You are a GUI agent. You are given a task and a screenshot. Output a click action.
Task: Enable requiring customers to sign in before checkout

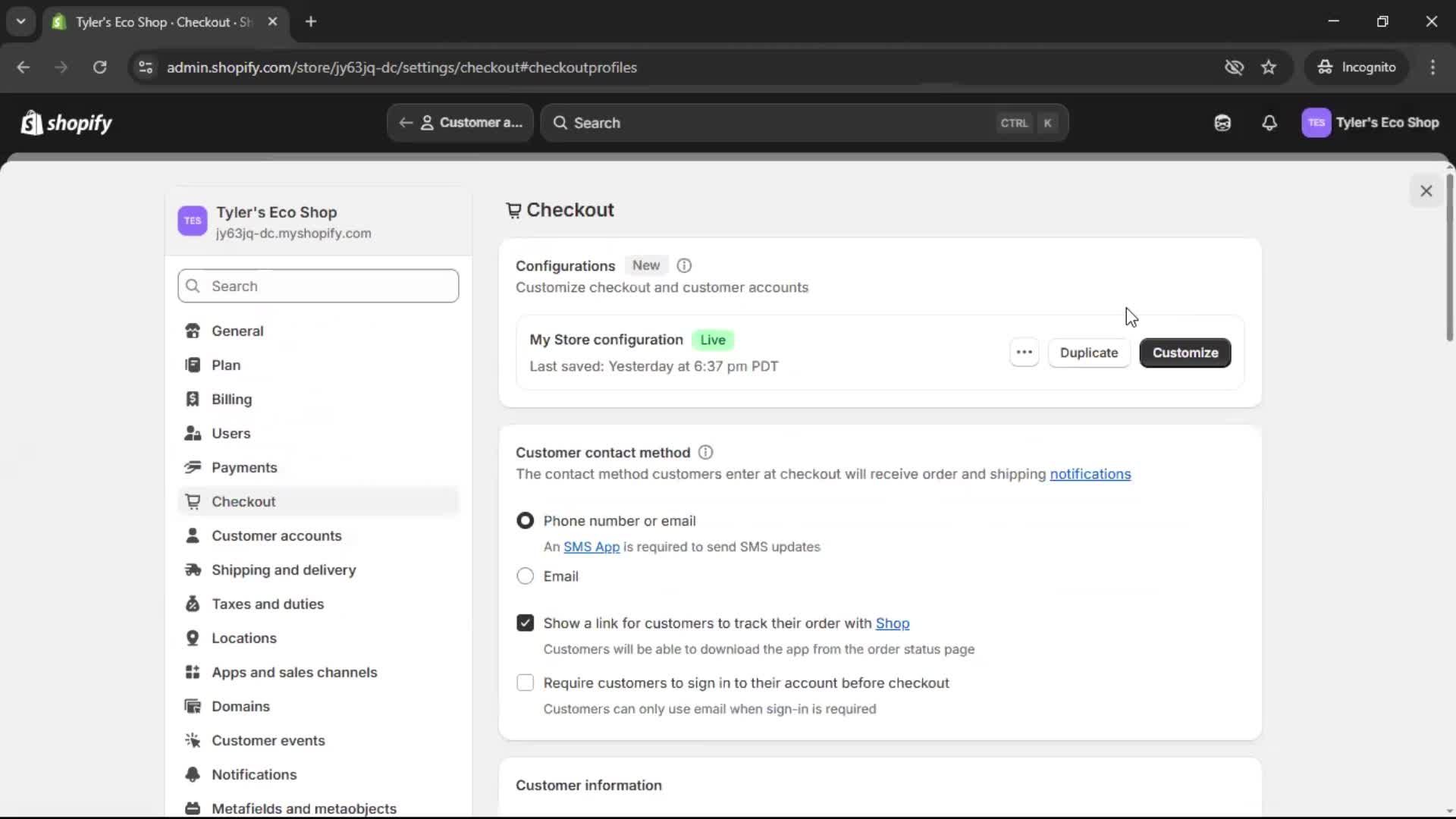[x=526, y=682]
